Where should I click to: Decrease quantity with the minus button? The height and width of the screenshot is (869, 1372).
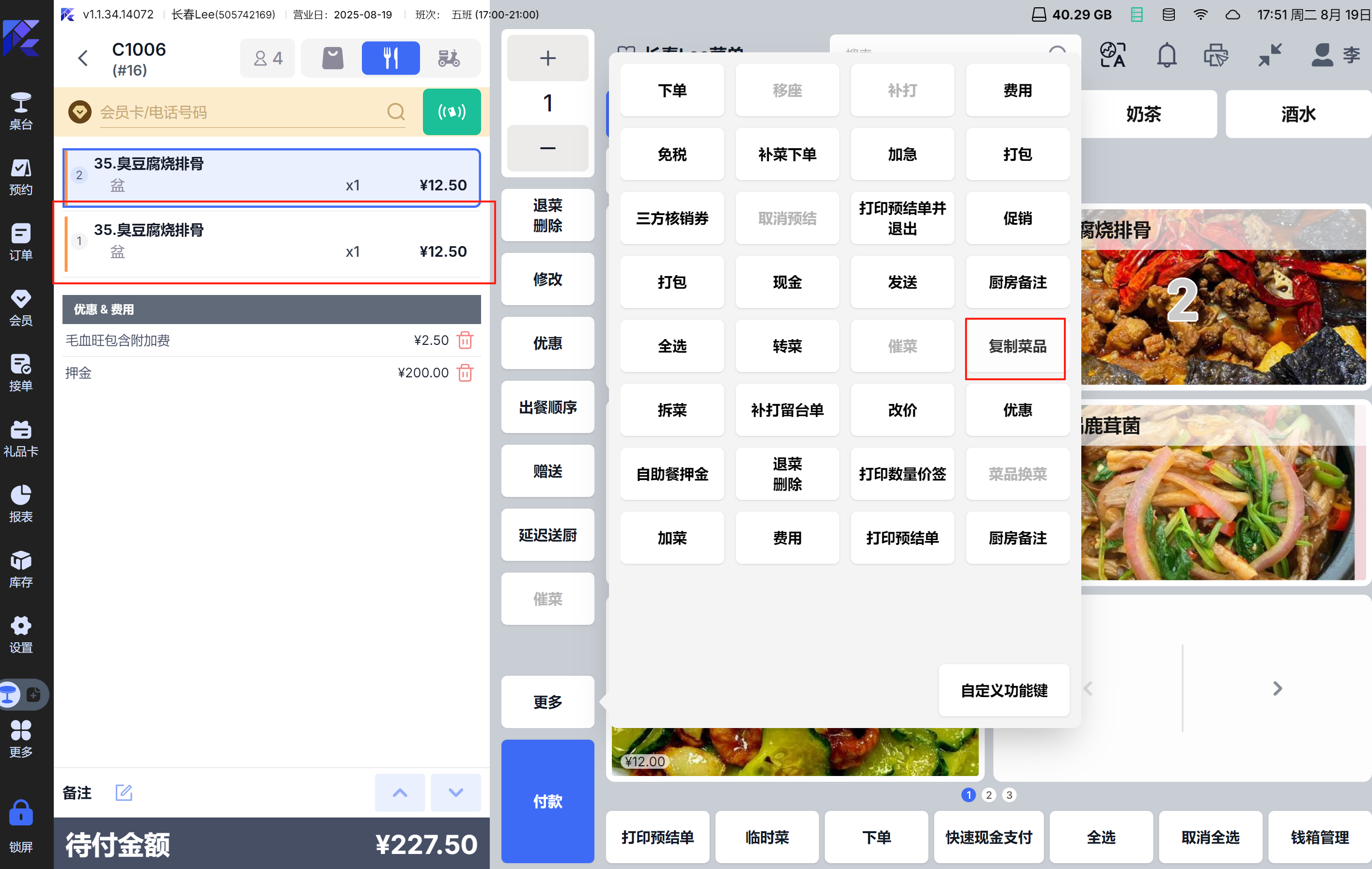(547, 148)
